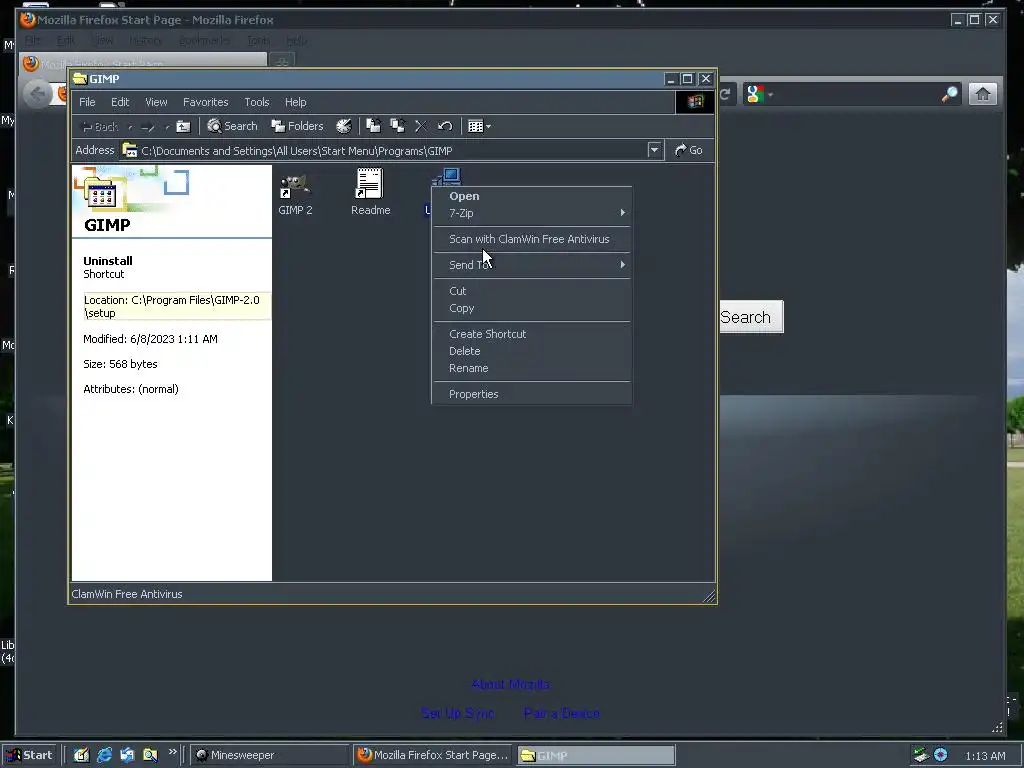Open the Search pane in Explorer toolbar
This screenshot has height=768, width=1024.
pyautogui.click(x=232, y=126)
